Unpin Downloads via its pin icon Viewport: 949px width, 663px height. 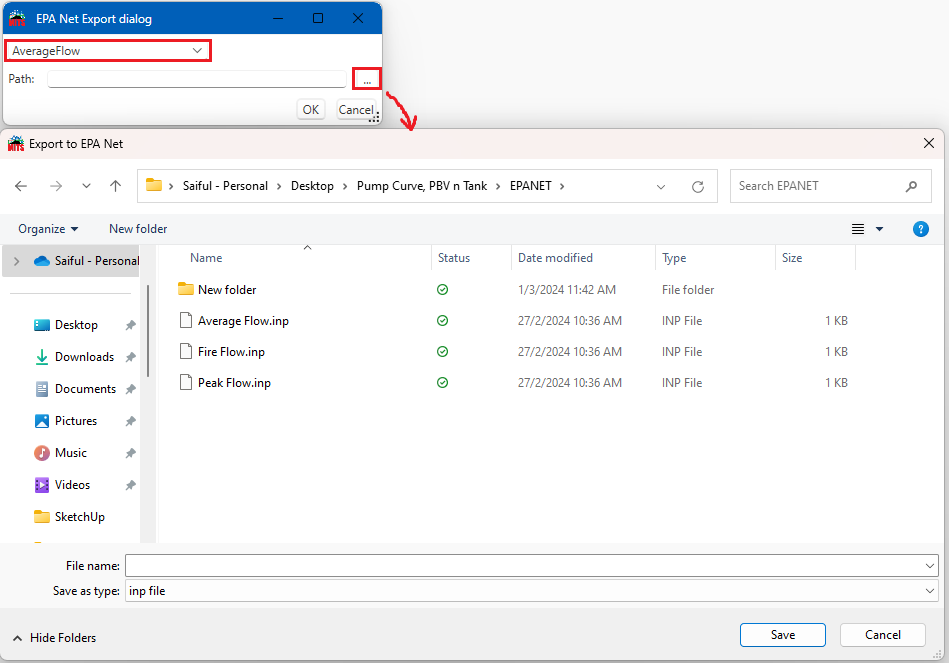[130, 357]
